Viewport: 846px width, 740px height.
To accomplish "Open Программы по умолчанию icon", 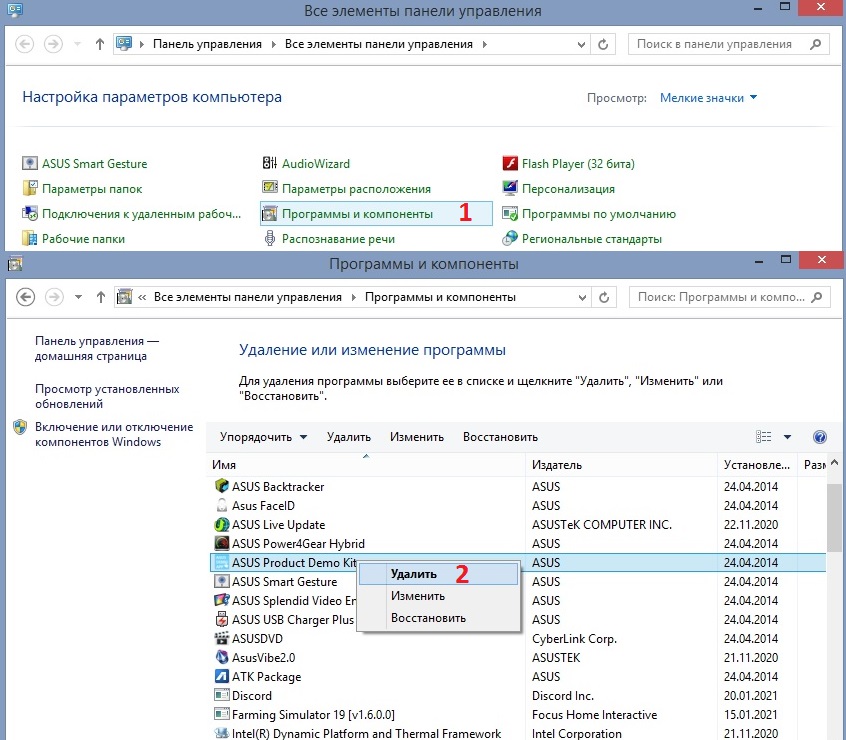I will 510,214.
